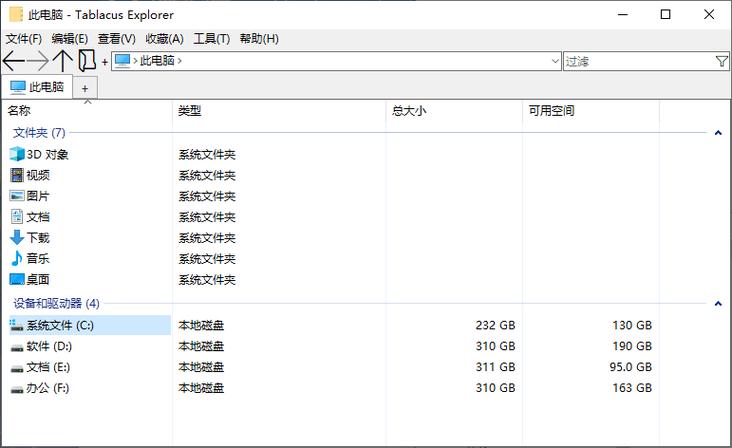Select the 办公 (F:) drive name
The height and width of the screenshot is (448, 732).
48,388
